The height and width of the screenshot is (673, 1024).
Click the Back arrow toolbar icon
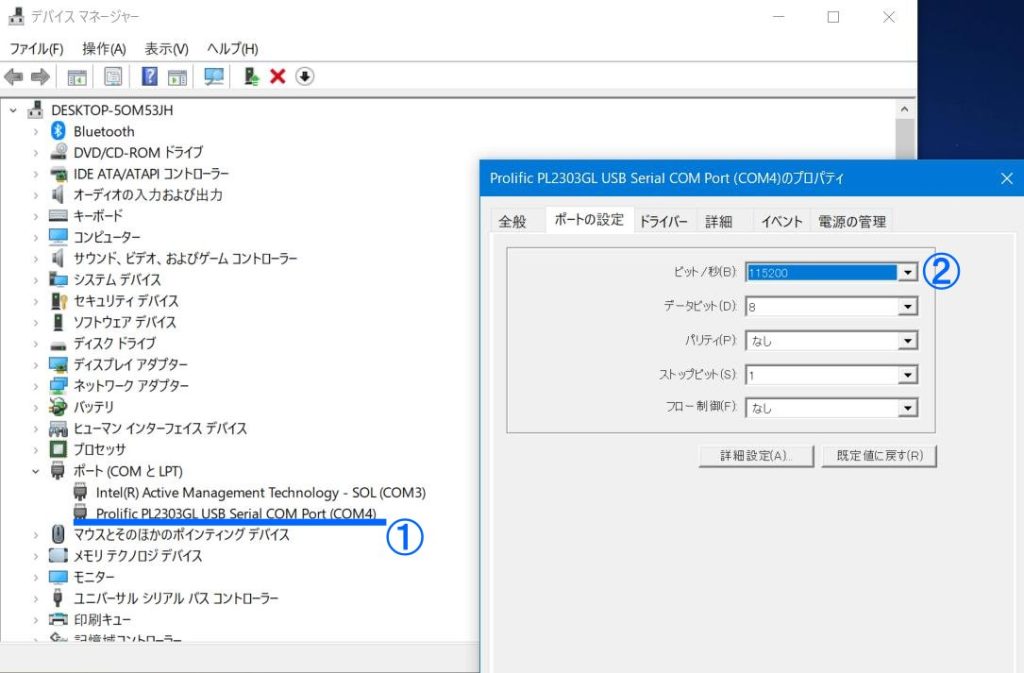pyautogui.click(x=13, y=77)
